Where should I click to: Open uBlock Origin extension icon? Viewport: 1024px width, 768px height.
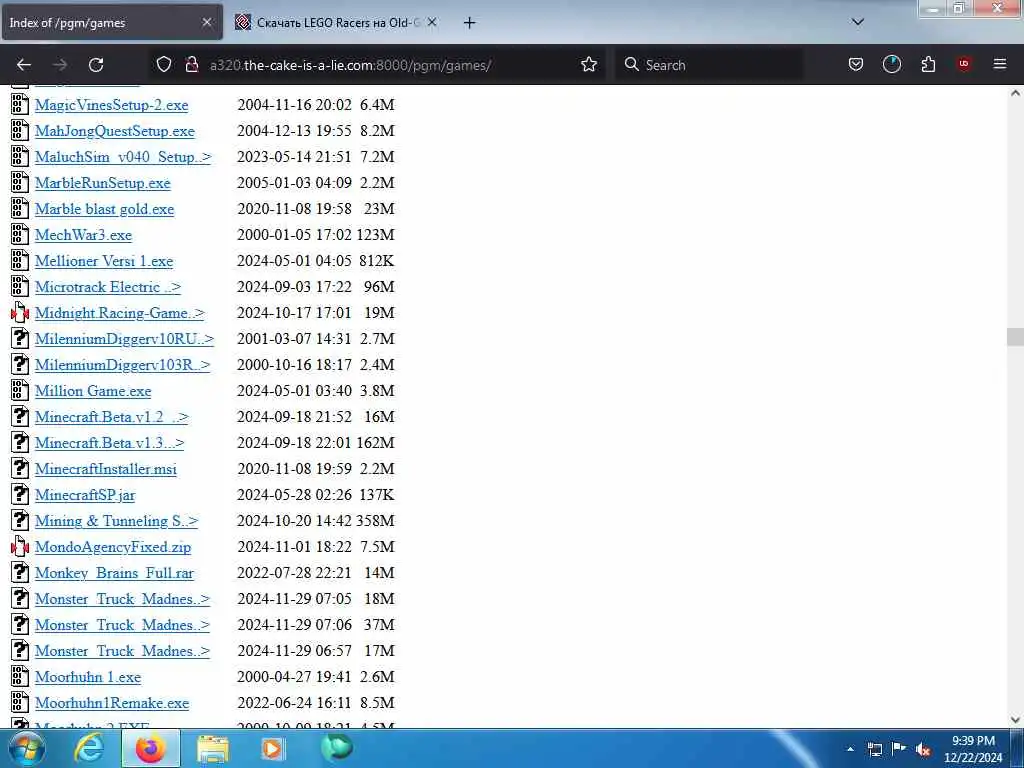pos(964,64)
